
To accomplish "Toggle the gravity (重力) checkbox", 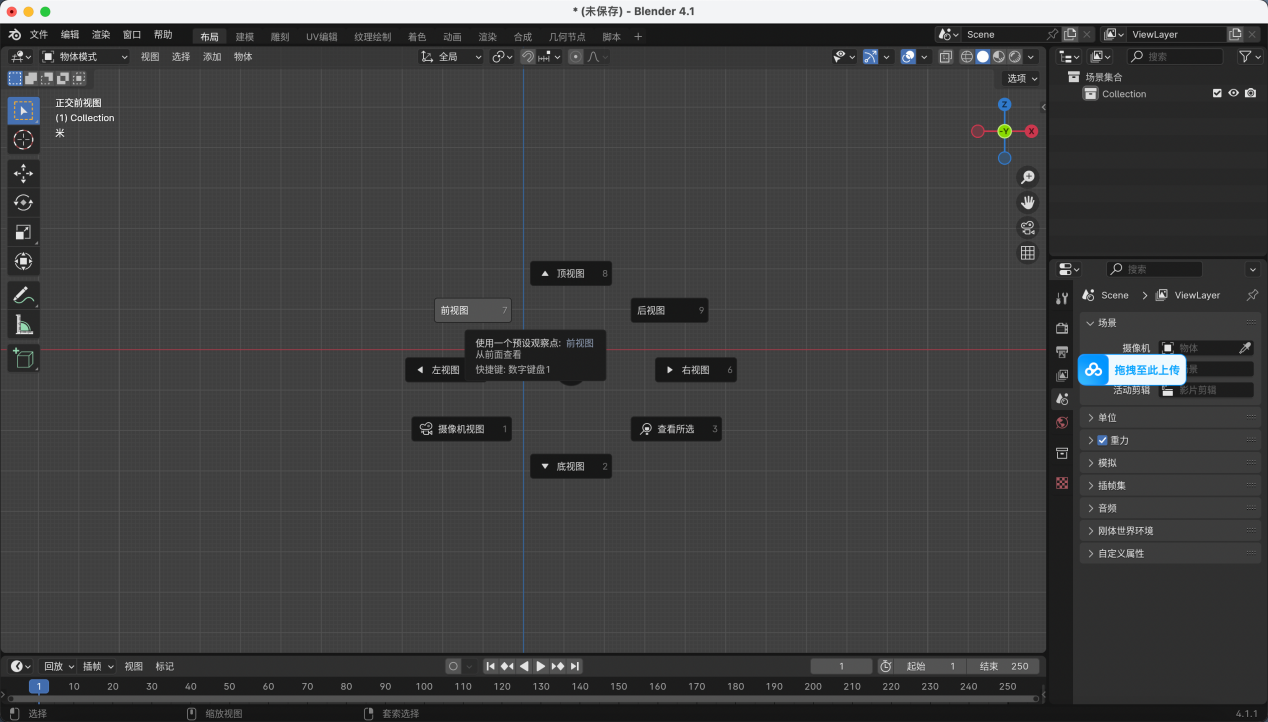I will tap(1102, 440).
